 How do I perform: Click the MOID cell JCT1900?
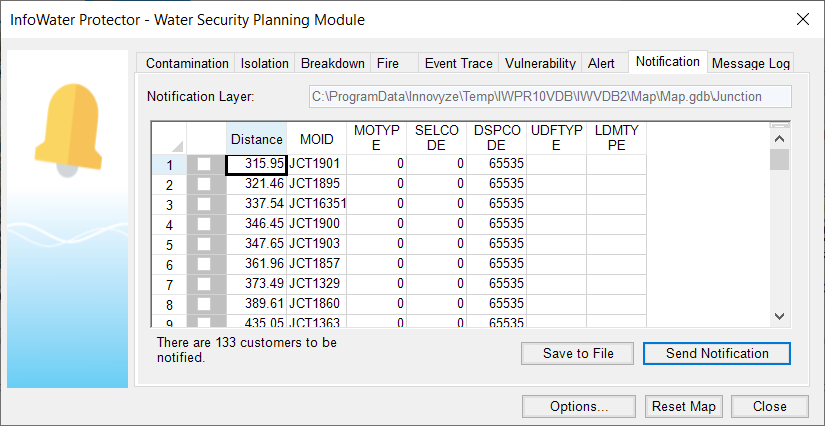point(317,224)
